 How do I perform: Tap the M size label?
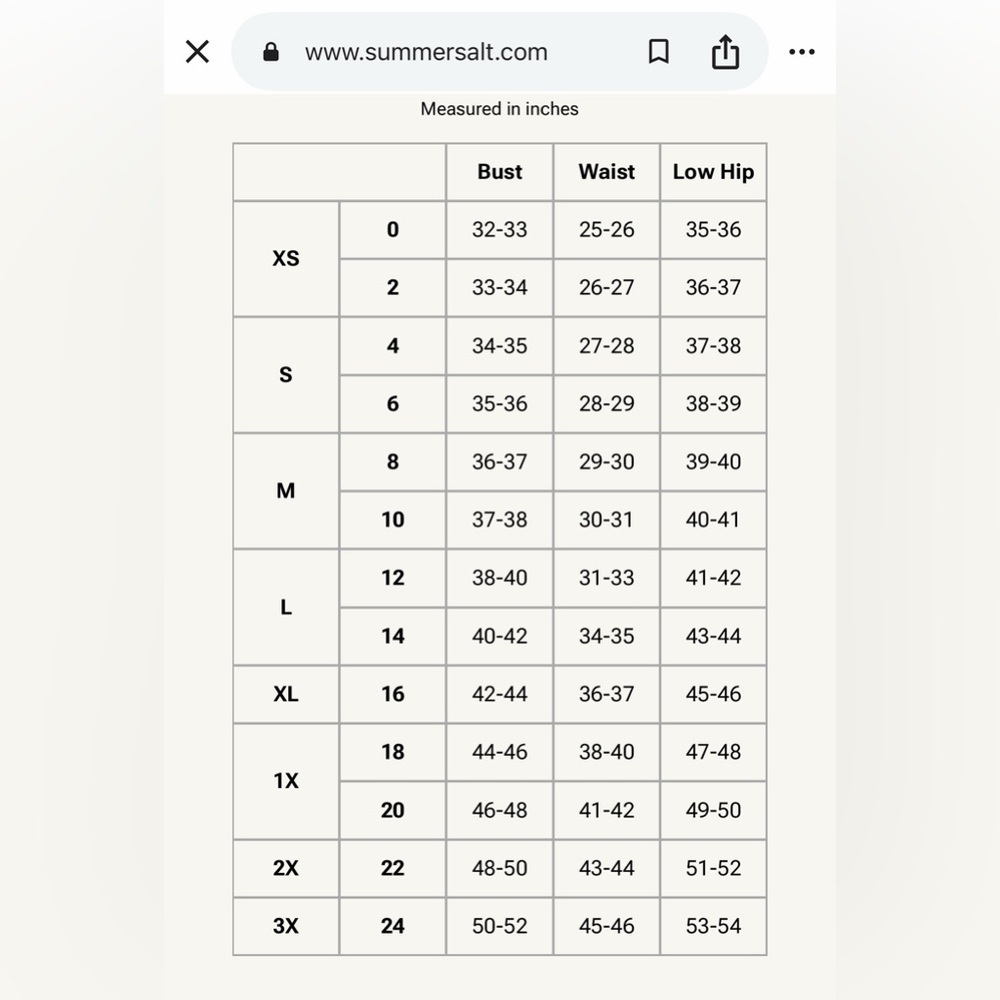point(286,490)
